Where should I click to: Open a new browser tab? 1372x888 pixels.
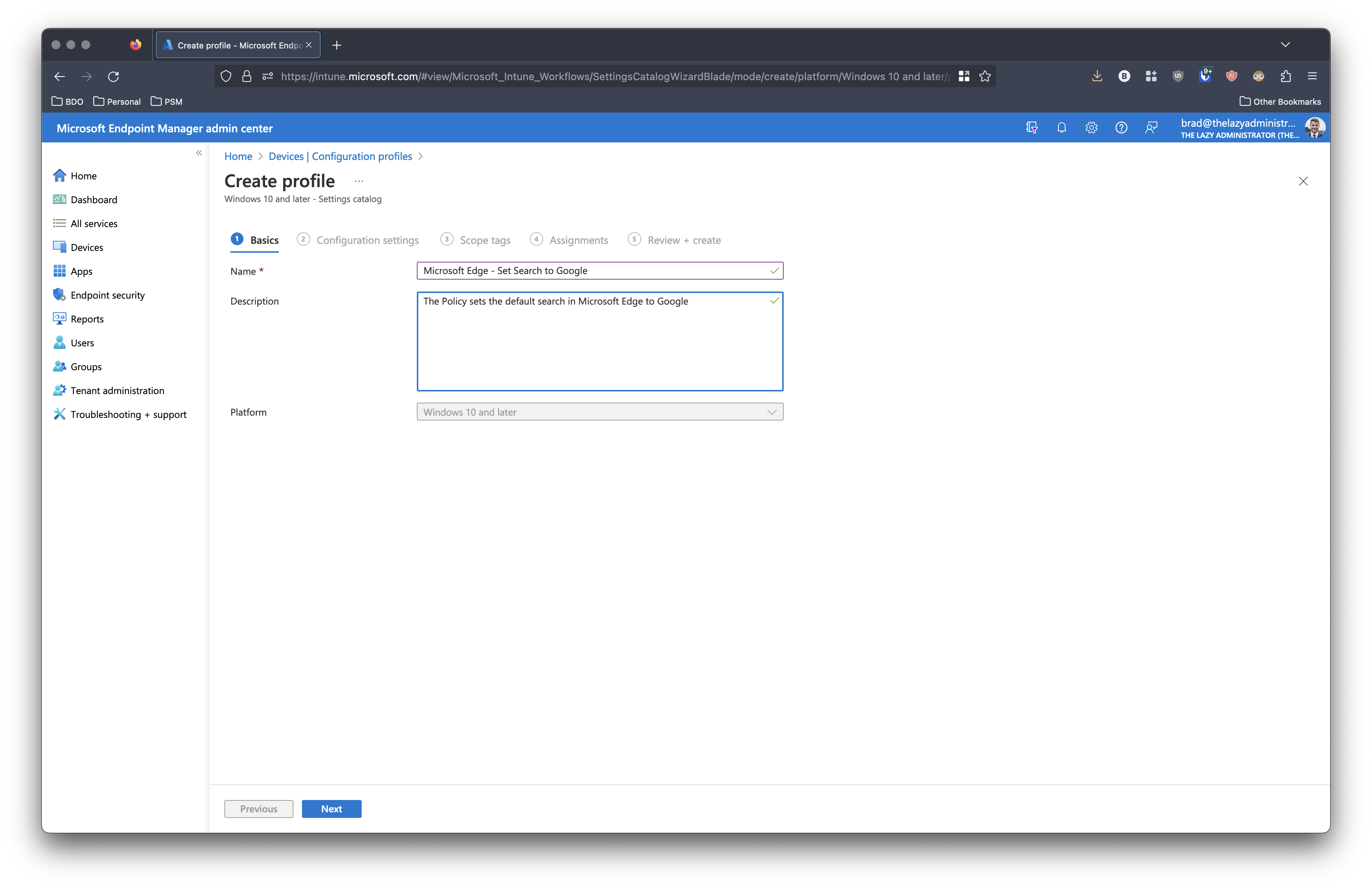(x=337, y=45)
